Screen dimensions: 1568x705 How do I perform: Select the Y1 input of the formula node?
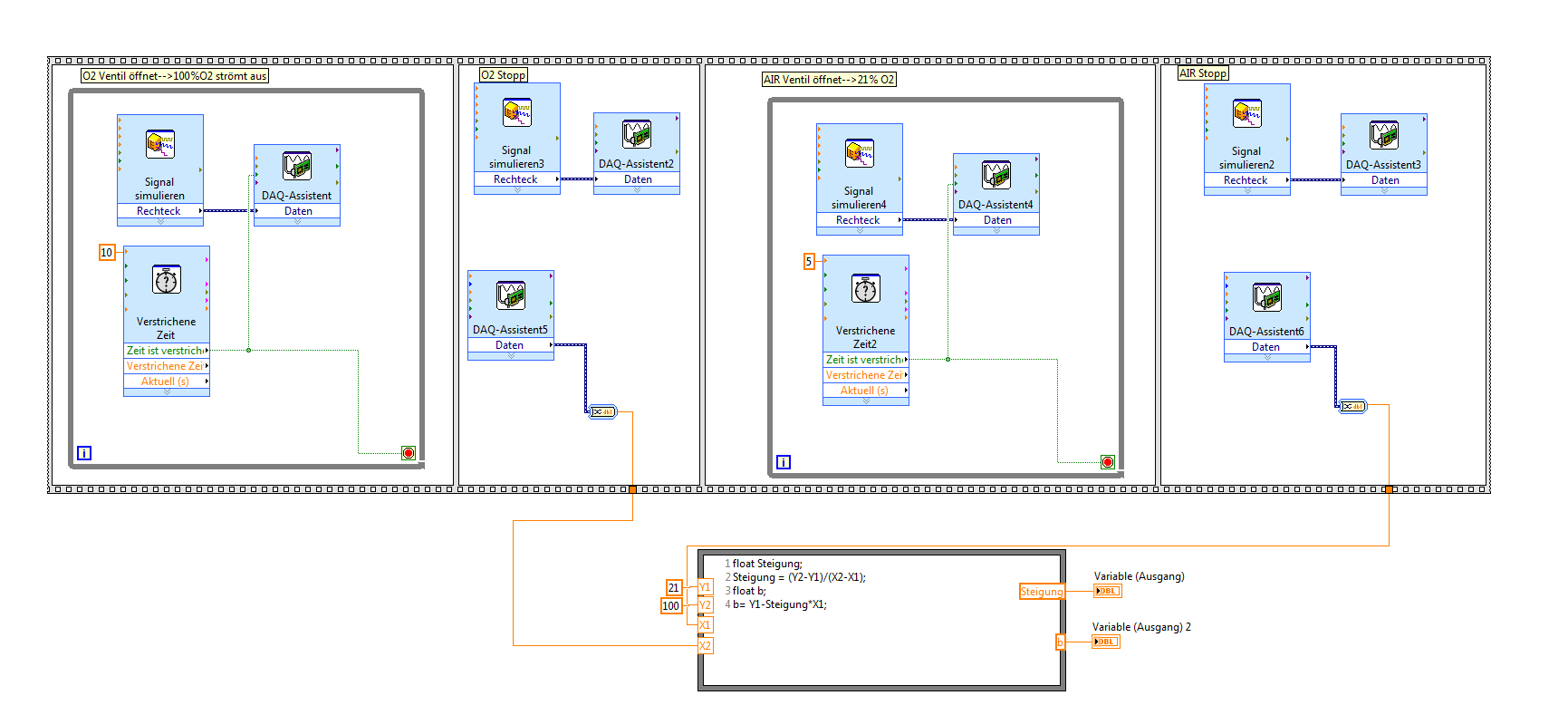click(x=705, y=587)
